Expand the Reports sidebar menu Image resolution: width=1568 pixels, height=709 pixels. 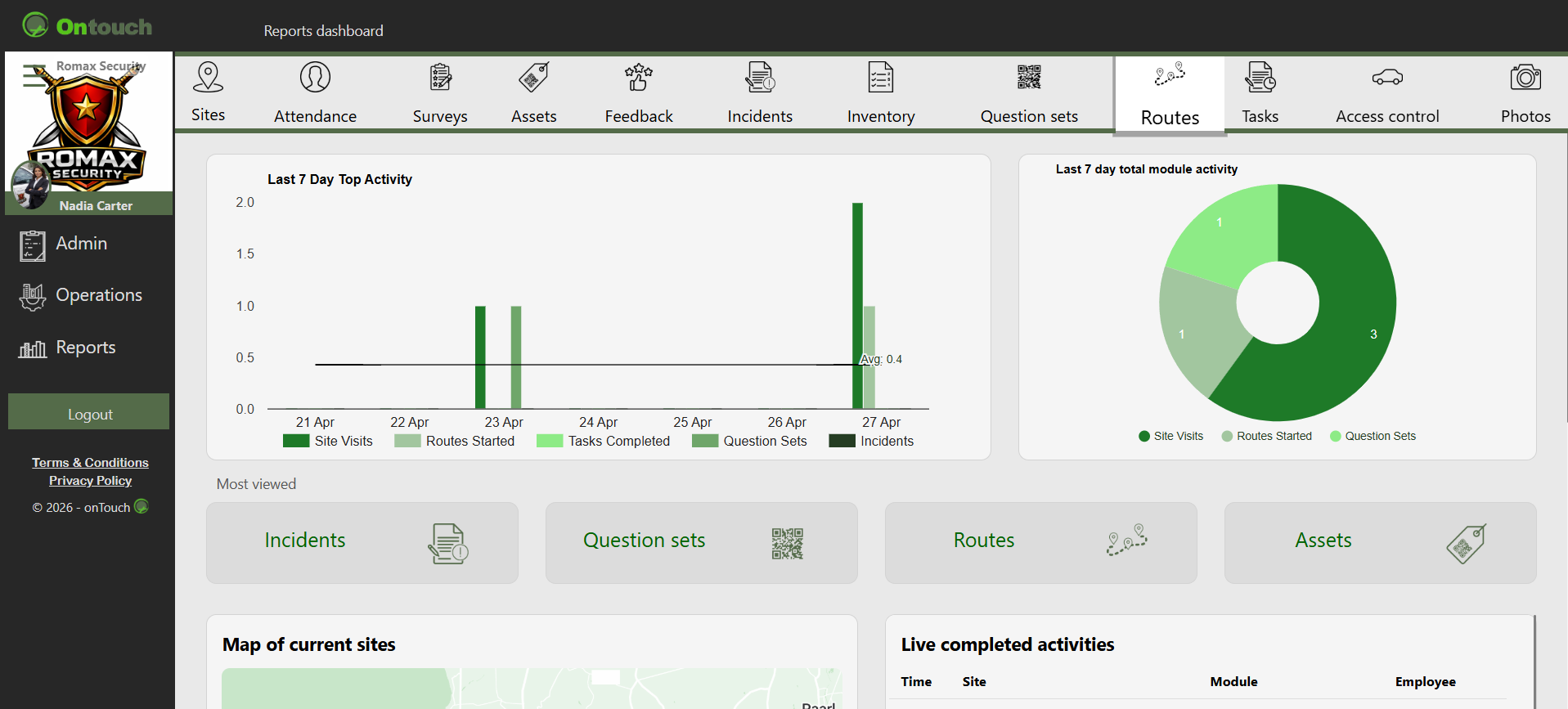click(x=86, y=348)
